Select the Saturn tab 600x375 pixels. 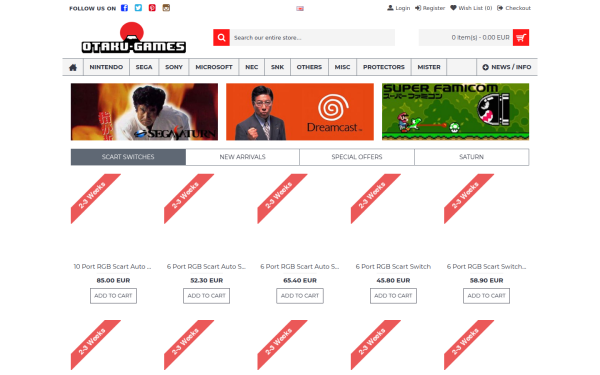471,157
